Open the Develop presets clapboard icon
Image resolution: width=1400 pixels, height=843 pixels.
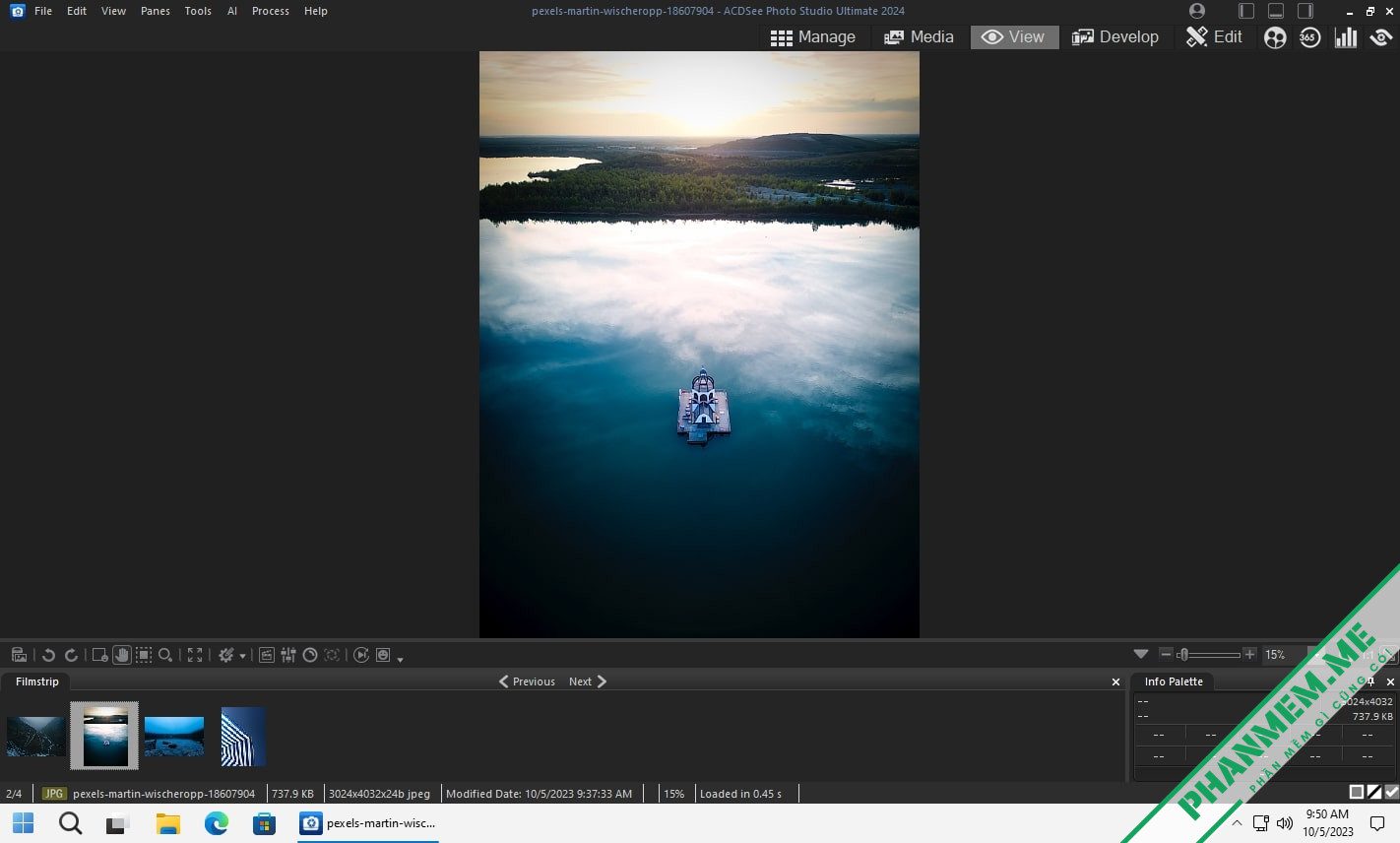tap(266, 655)
